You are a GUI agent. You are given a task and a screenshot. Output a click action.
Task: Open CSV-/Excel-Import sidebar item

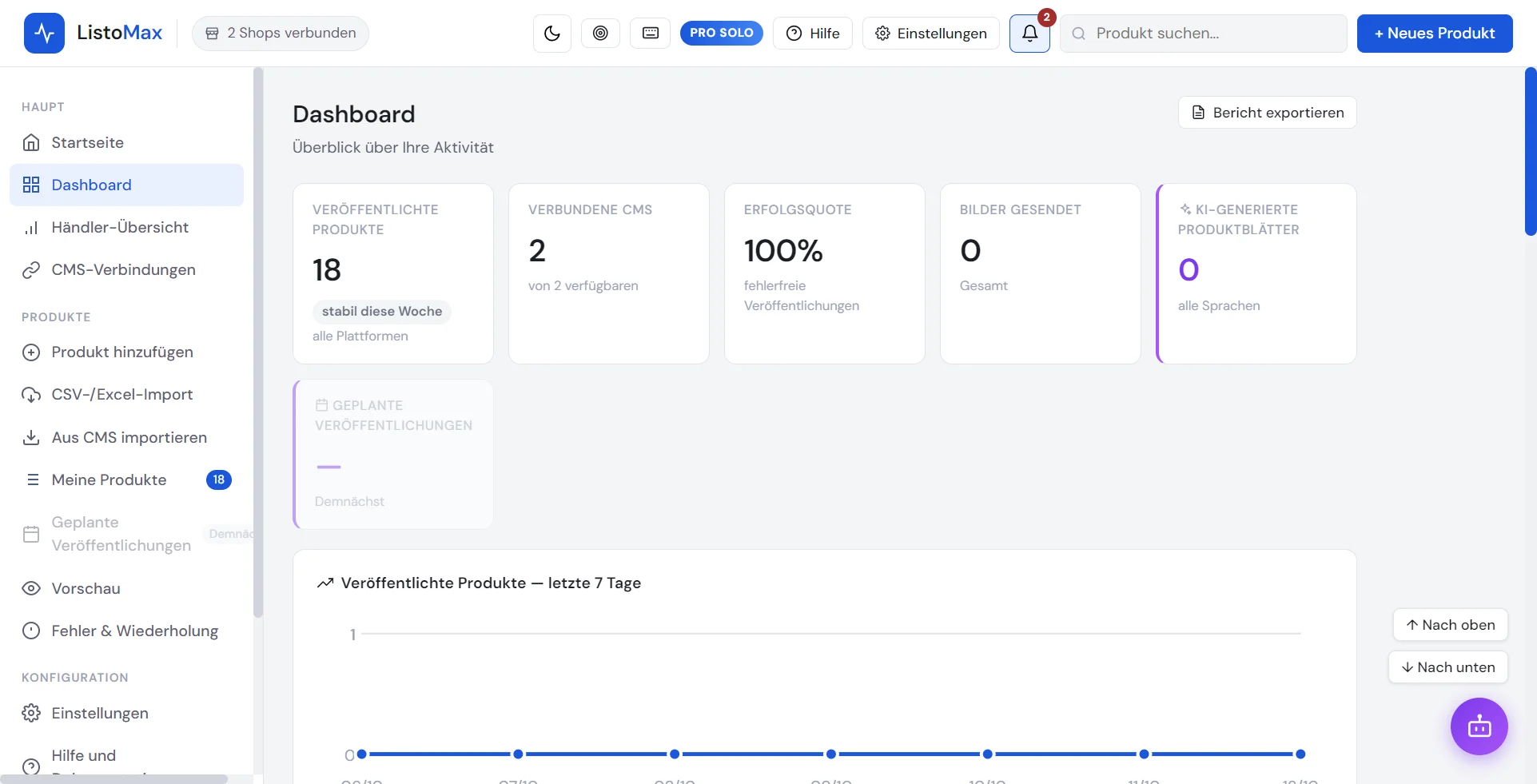(x=126, y=395)
